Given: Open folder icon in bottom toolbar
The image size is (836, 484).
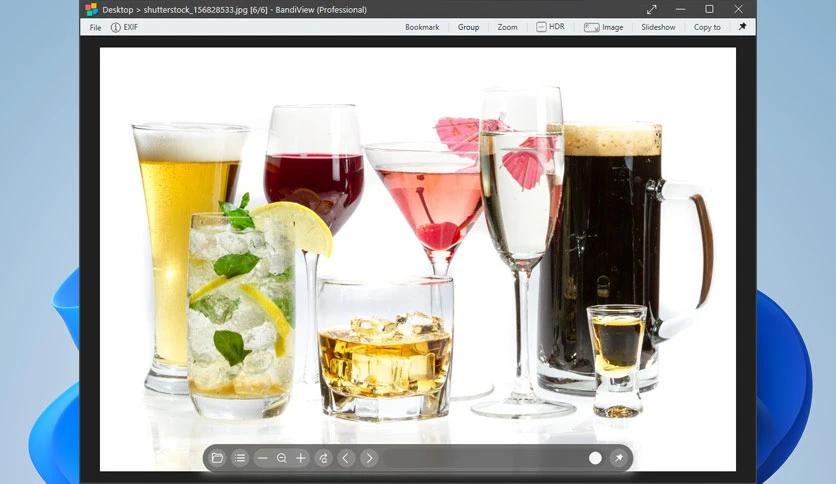Looking at the screenshot, I should (218, 458).
